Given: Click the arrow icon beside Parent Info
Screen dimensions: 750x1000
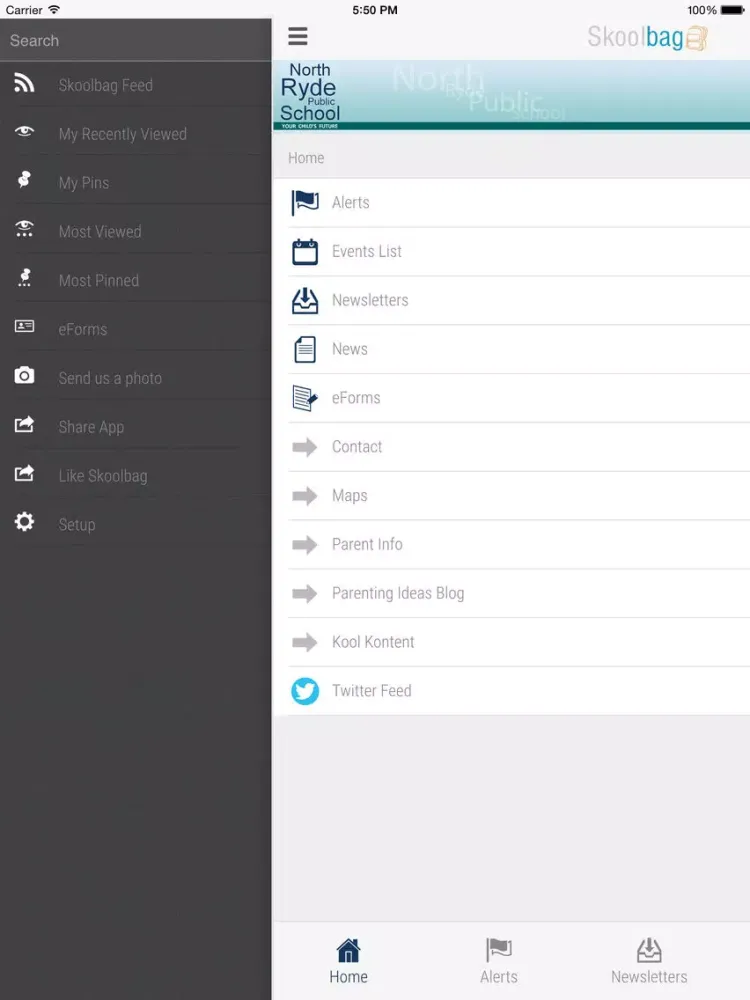Looking at the screenshot, I should point(305,545).
